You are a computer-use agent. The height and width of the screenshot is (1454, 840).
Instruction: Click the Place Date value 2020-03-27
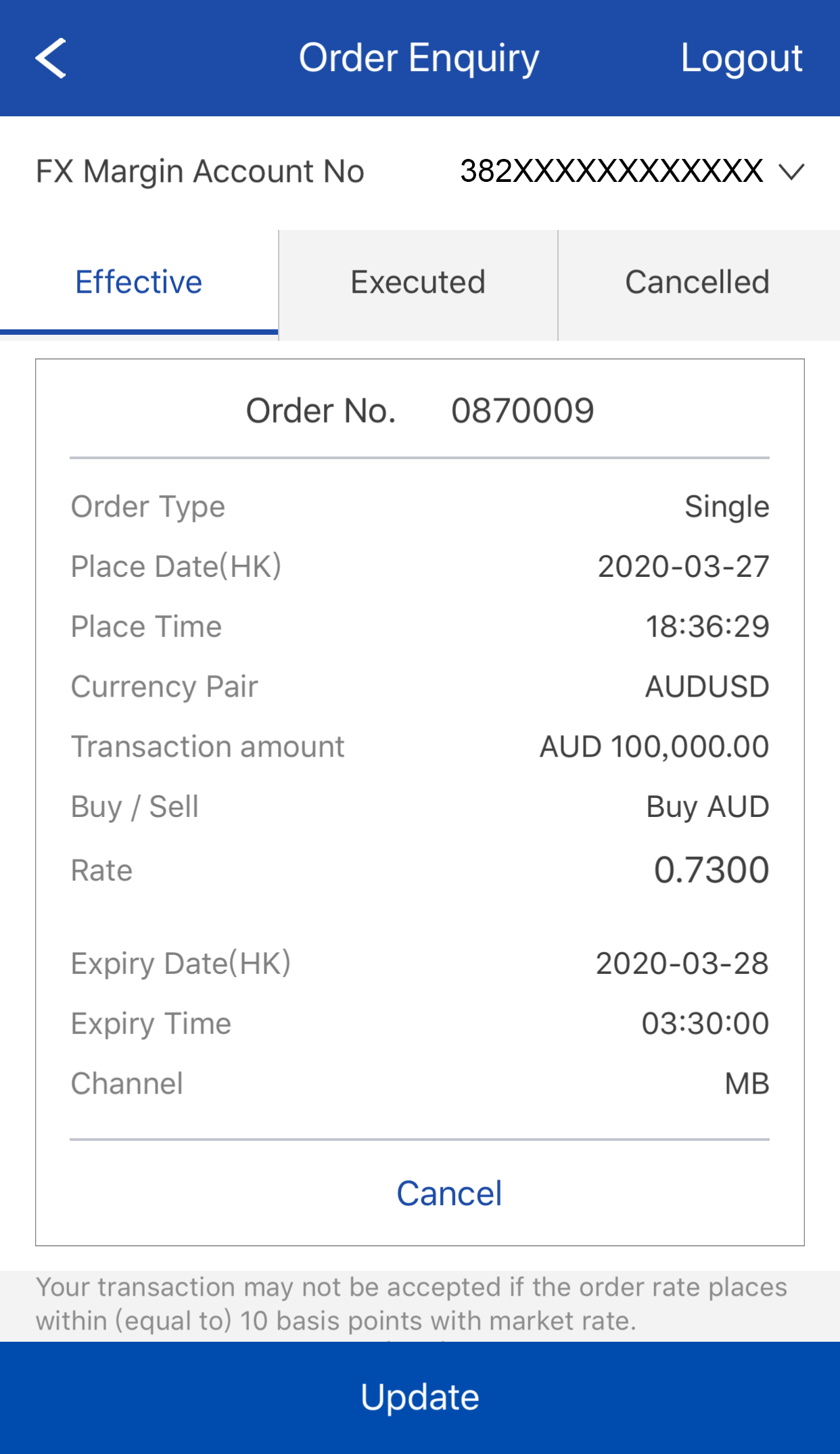[683, 567]
